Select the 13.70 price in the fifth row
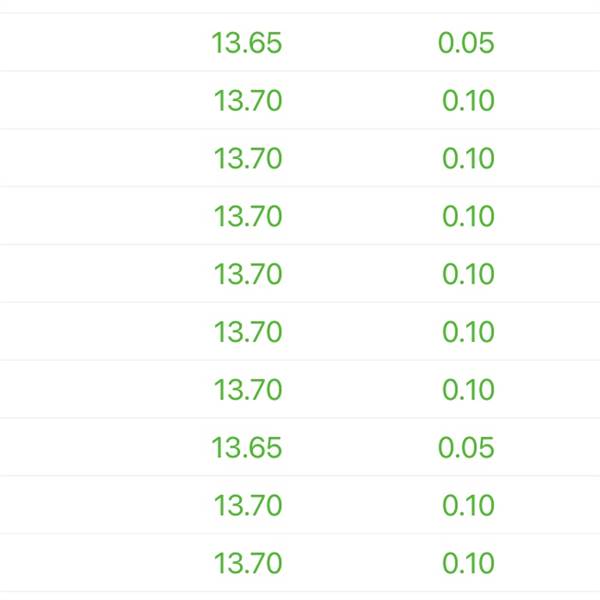This screenshot has width=600, height=600. [x=248, y=274]
